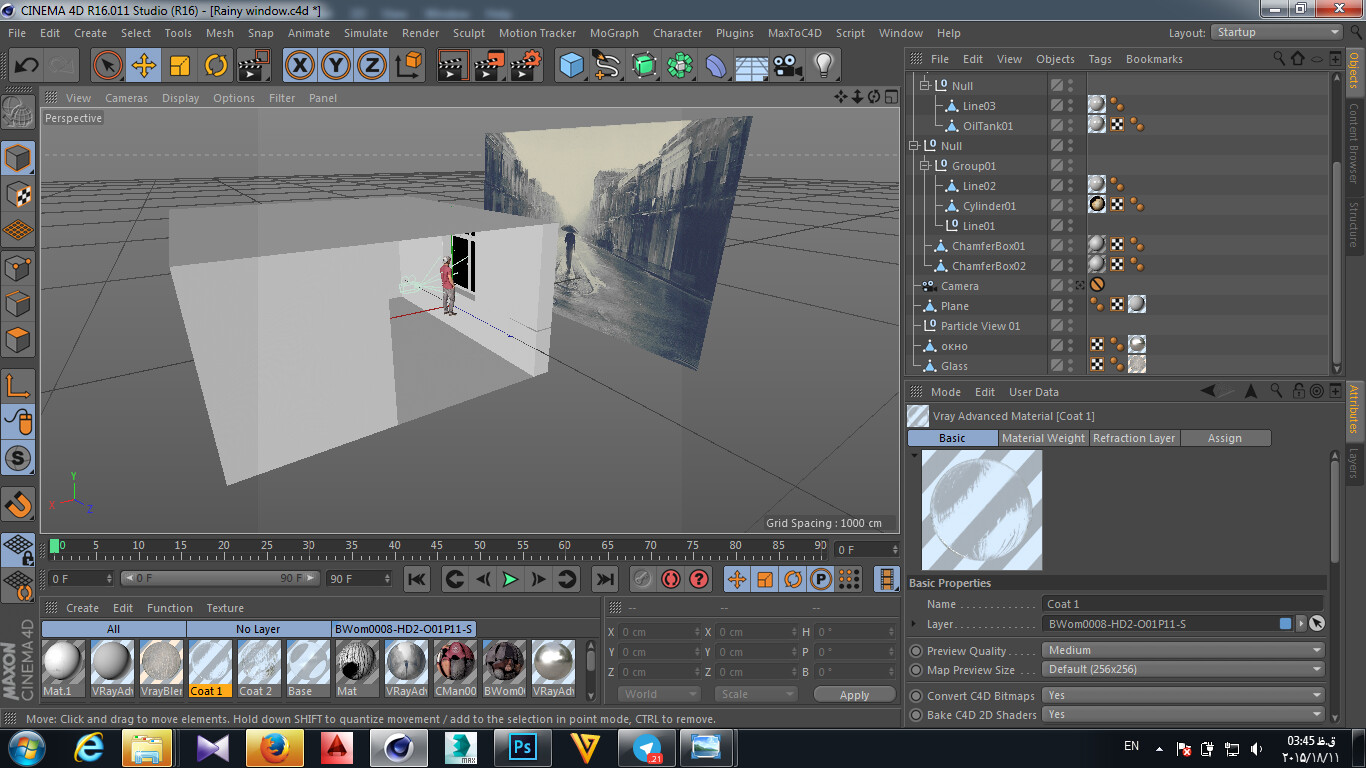Toggle Y-axis lock
The image size is (1366, 768).
click(x=336, y=66)
